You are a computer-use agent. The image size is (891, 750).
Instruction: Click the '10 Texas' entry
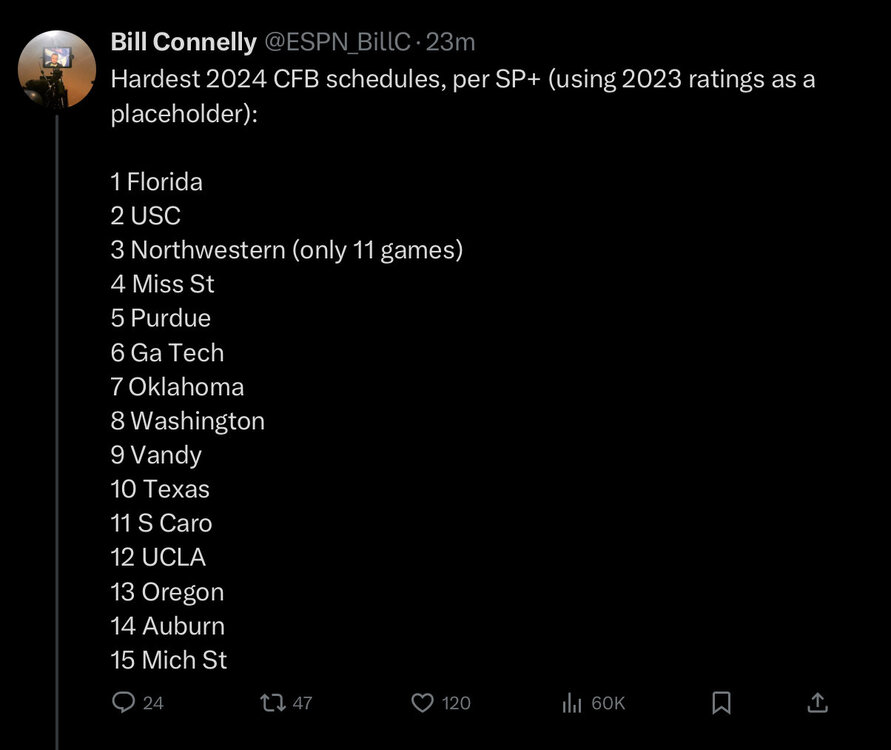click(160, 489)
